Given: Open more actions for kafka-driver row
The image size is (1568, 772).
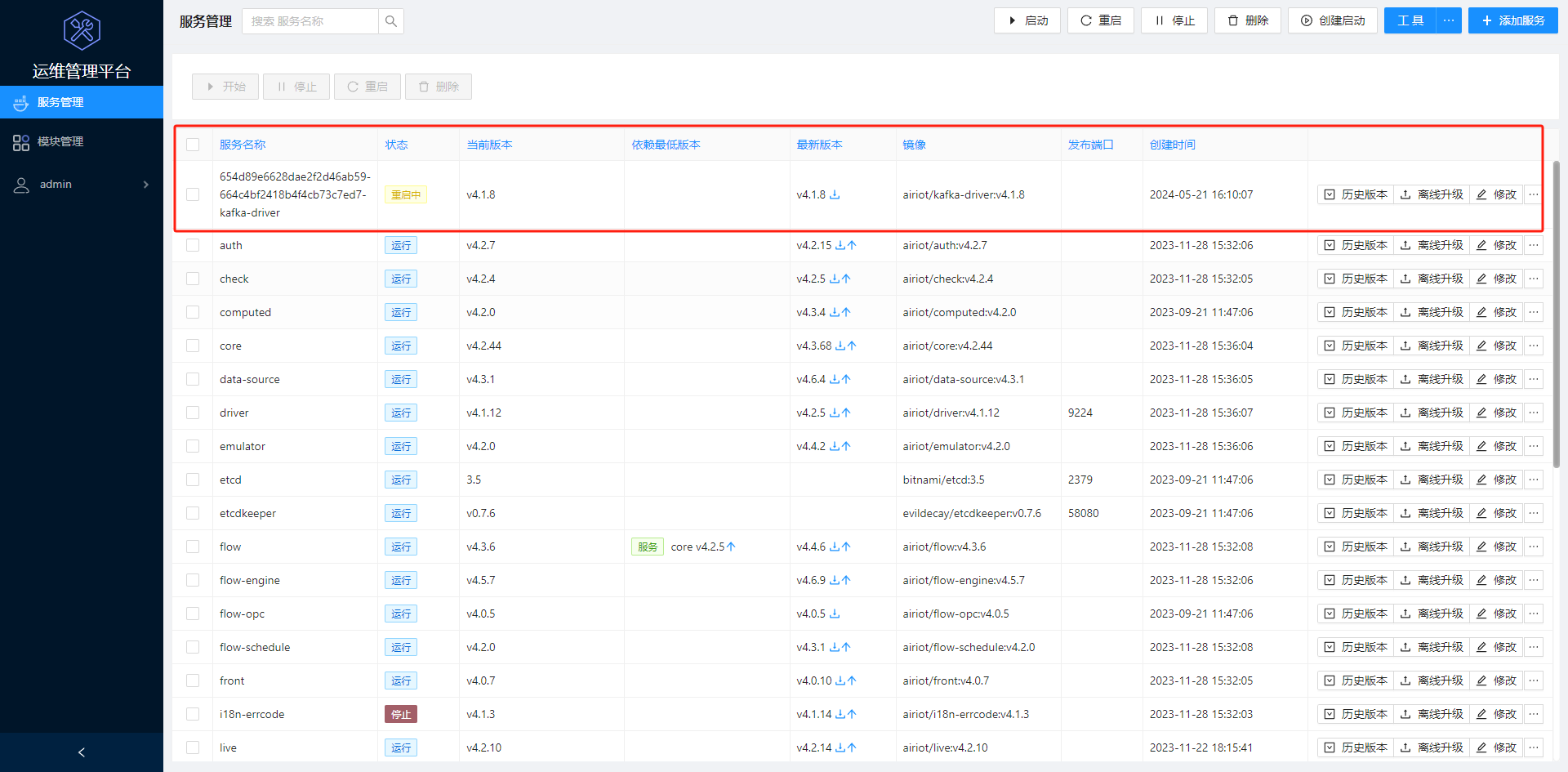Looking at the screenshot, I should pyautogui.click(x=1534, y=194).
